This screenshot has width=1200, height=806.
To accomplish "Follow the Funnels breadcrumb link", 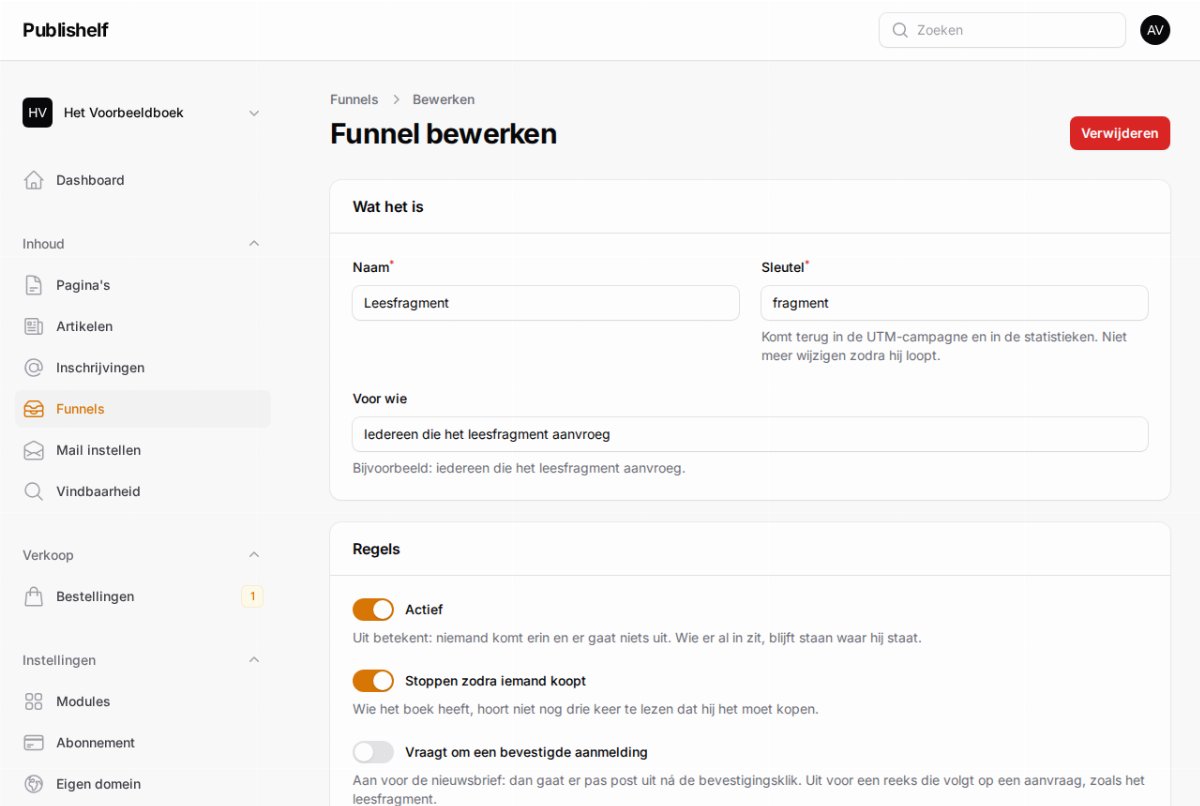I will point(354,99).
